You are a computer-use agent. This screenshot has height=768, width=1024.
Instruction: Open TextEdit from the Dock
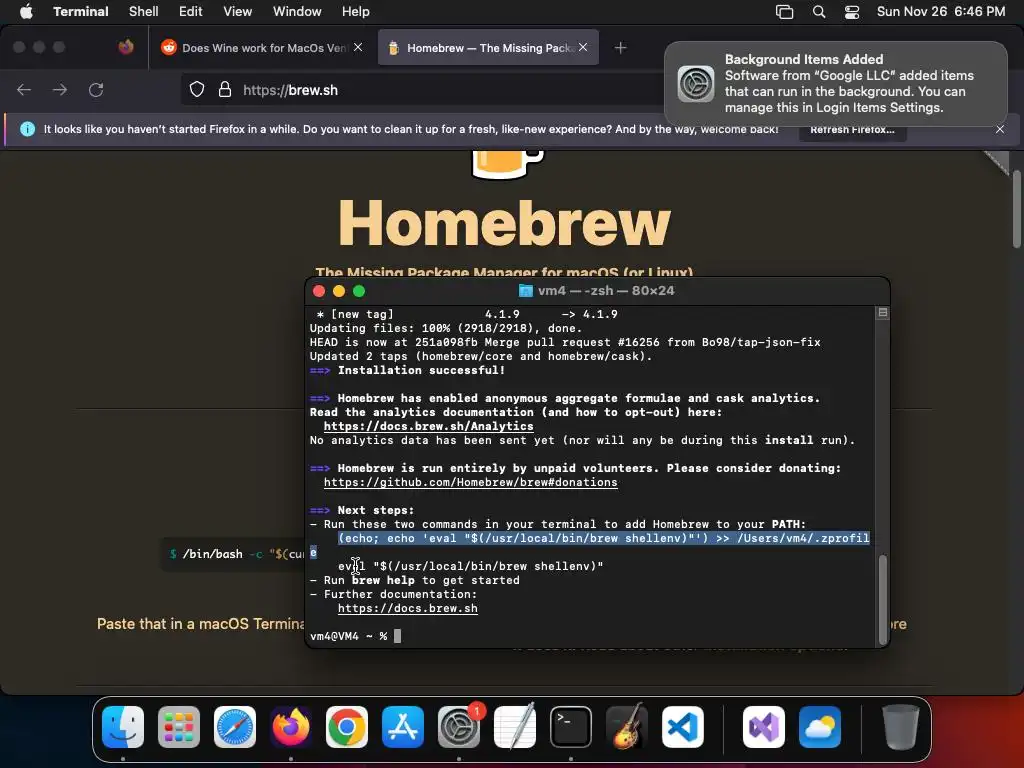click(x=515, y=726)
